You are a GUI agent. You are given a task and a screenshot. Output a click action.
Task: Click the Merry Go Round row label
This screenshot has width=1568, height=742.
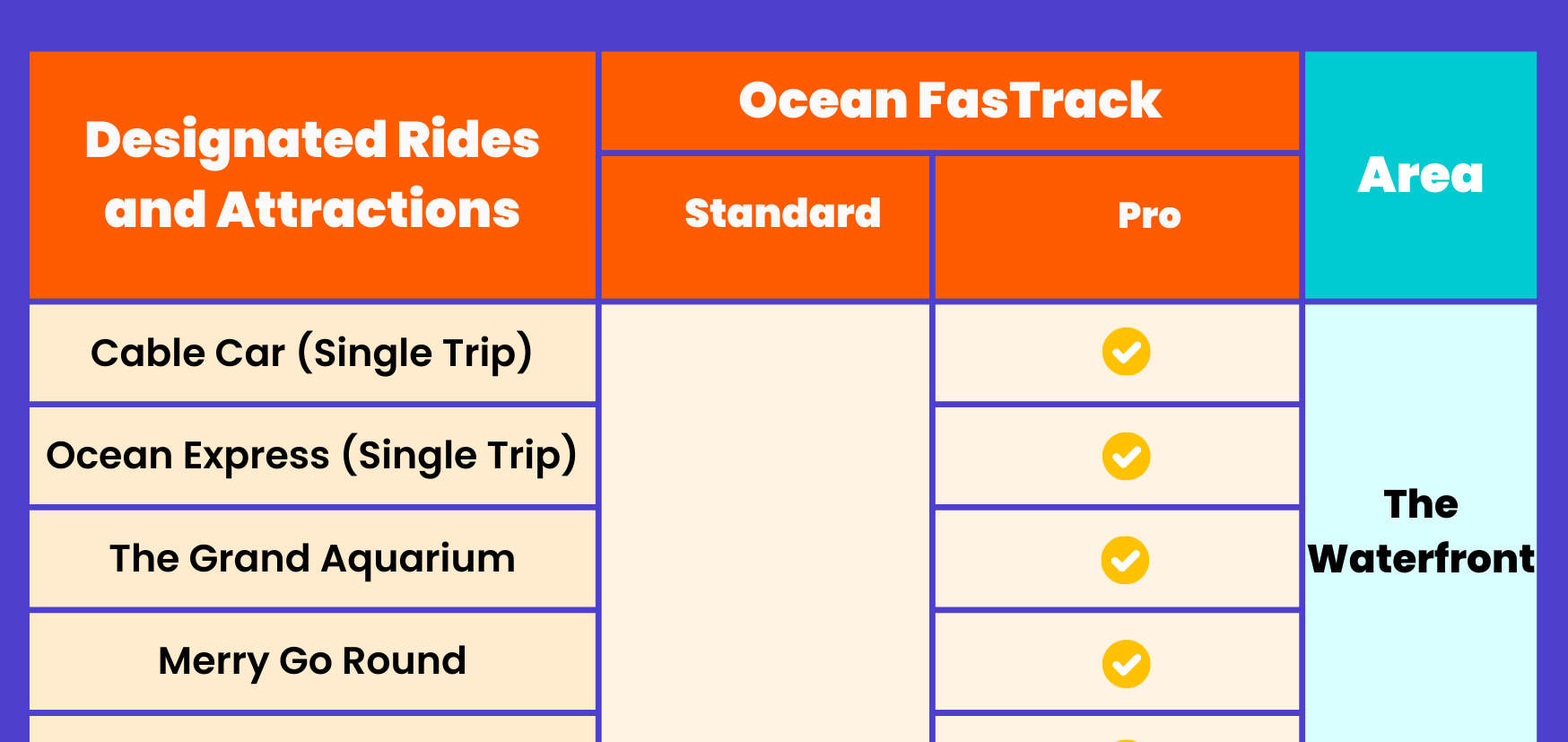[311, 661]
